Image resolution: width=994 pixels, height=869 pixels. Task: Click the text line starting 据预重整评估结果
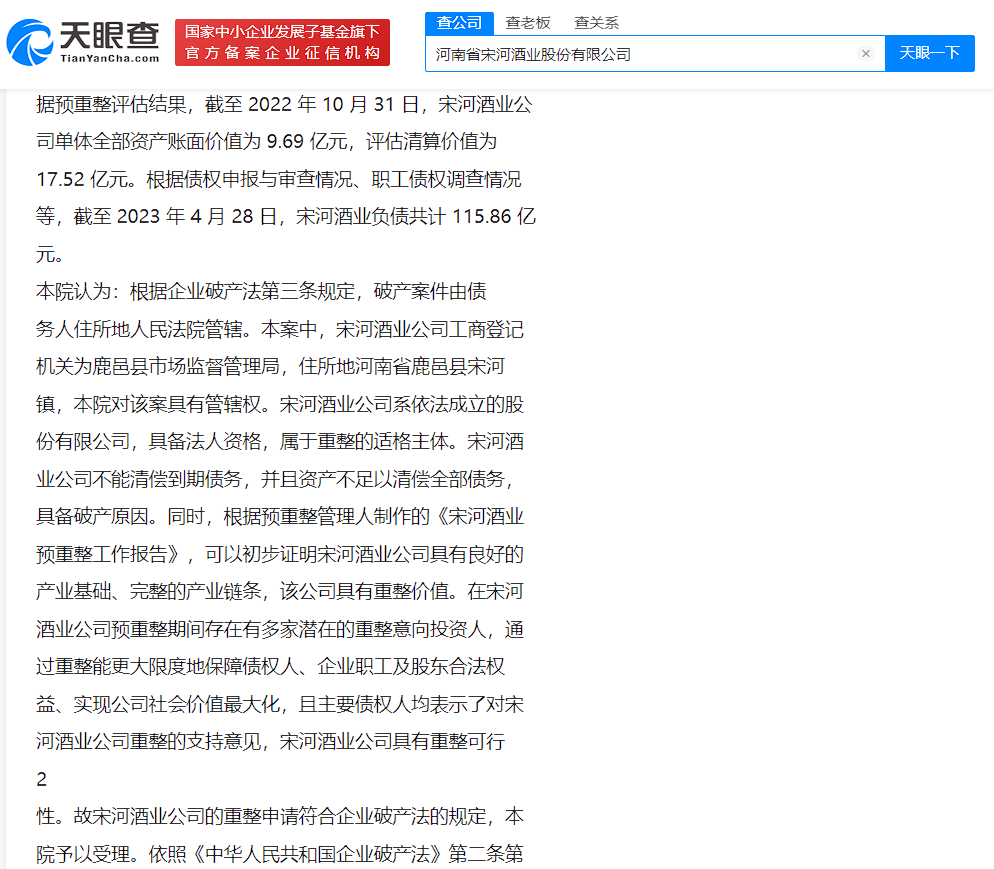284,105
